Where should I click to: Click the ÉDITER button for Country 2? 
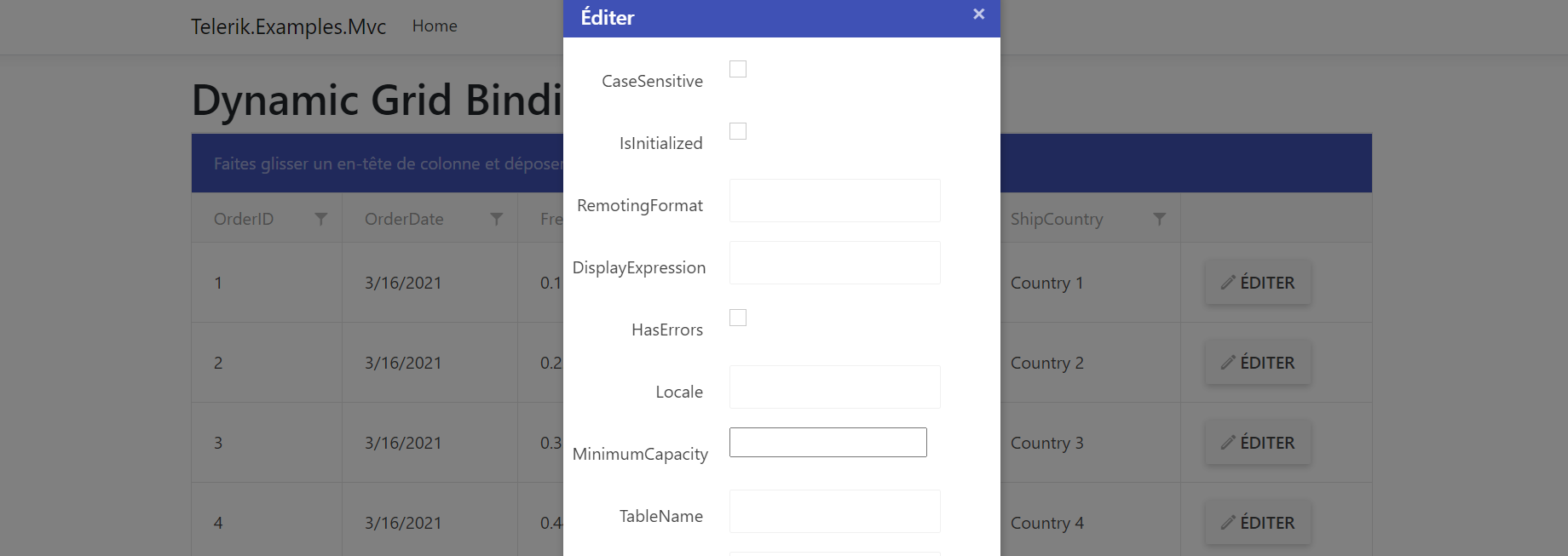[1258, 363]
